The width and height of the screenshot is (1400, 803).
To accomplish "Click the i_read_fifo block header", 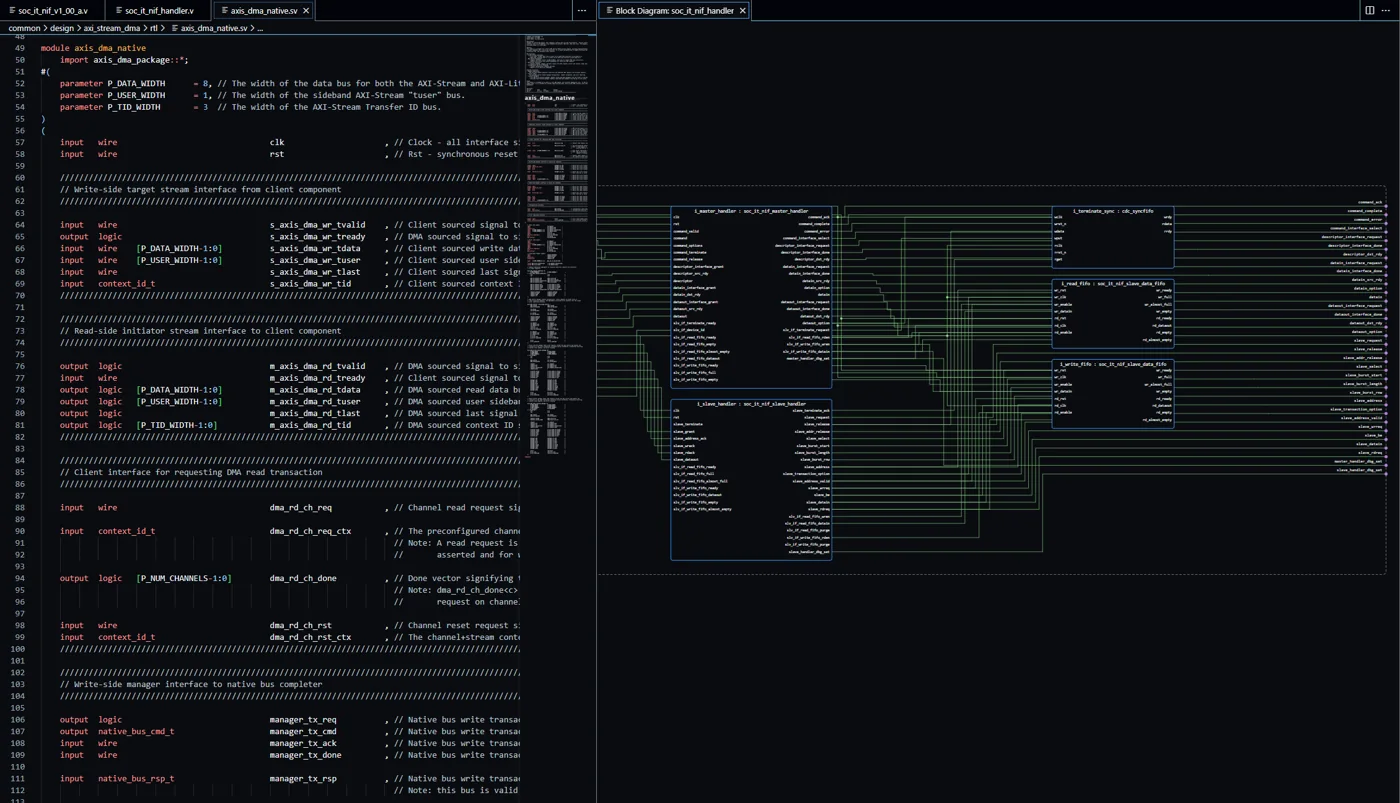I will 1113,284.
